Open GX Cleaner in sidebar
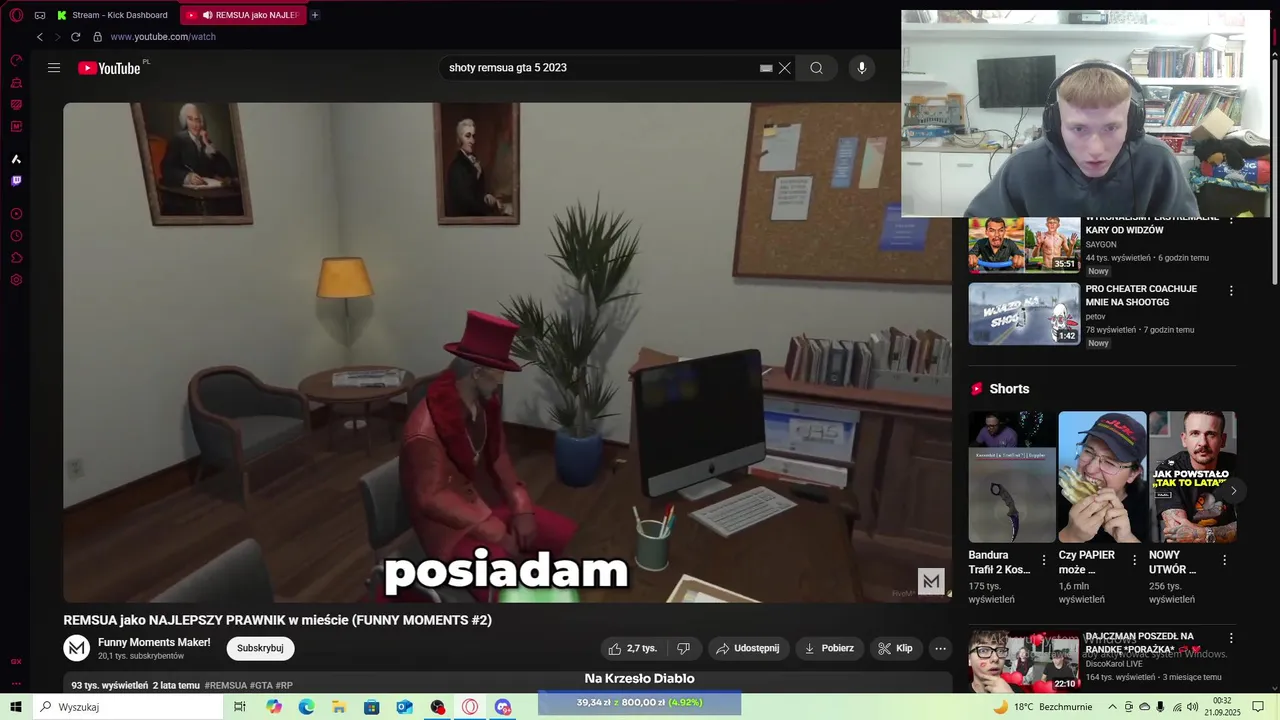The width and height of the screenshot is (1280, 720). (x=16, y=83)
